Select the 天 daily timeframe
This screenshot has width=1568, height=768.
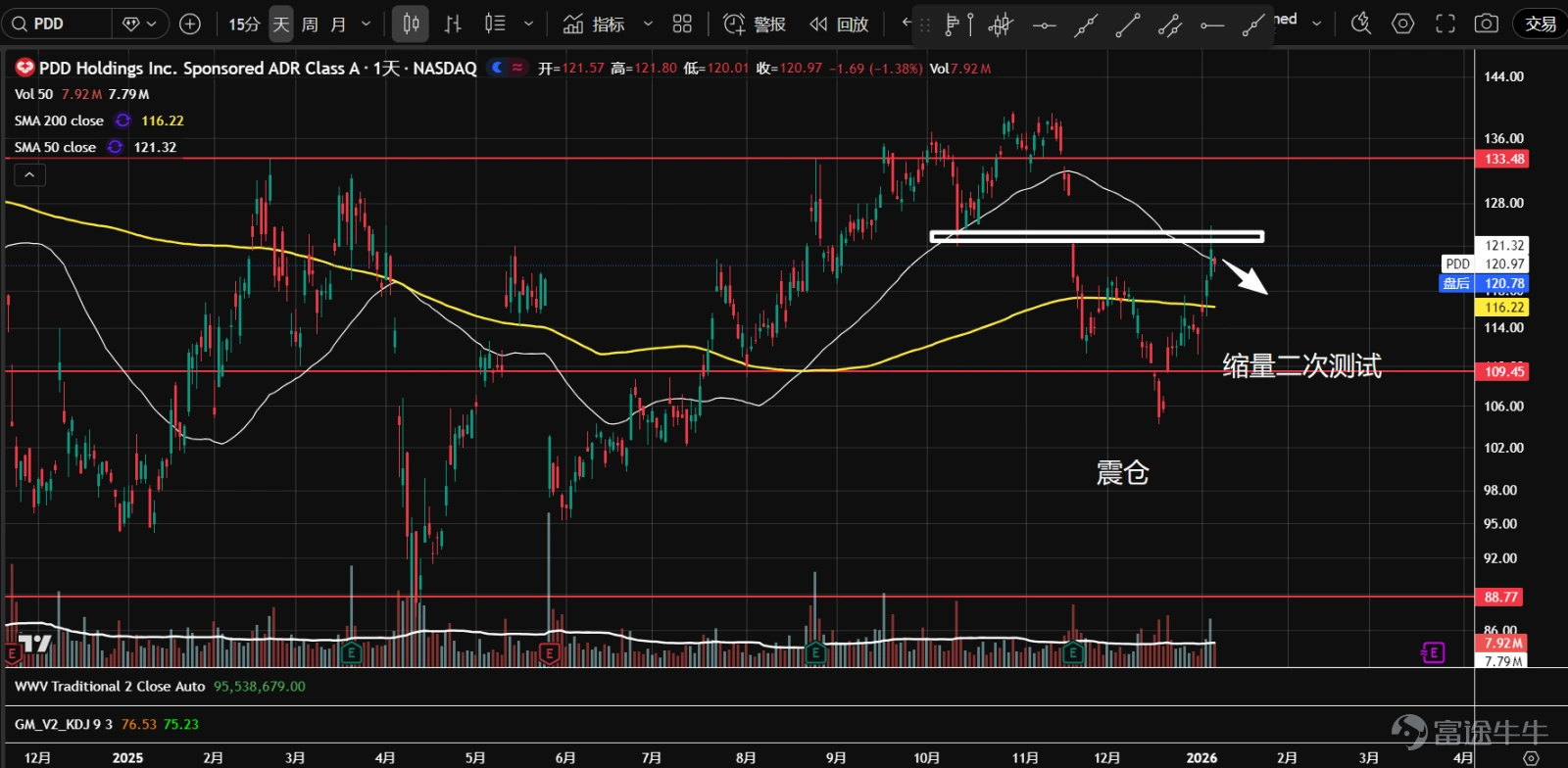click(x=281, y=24)
